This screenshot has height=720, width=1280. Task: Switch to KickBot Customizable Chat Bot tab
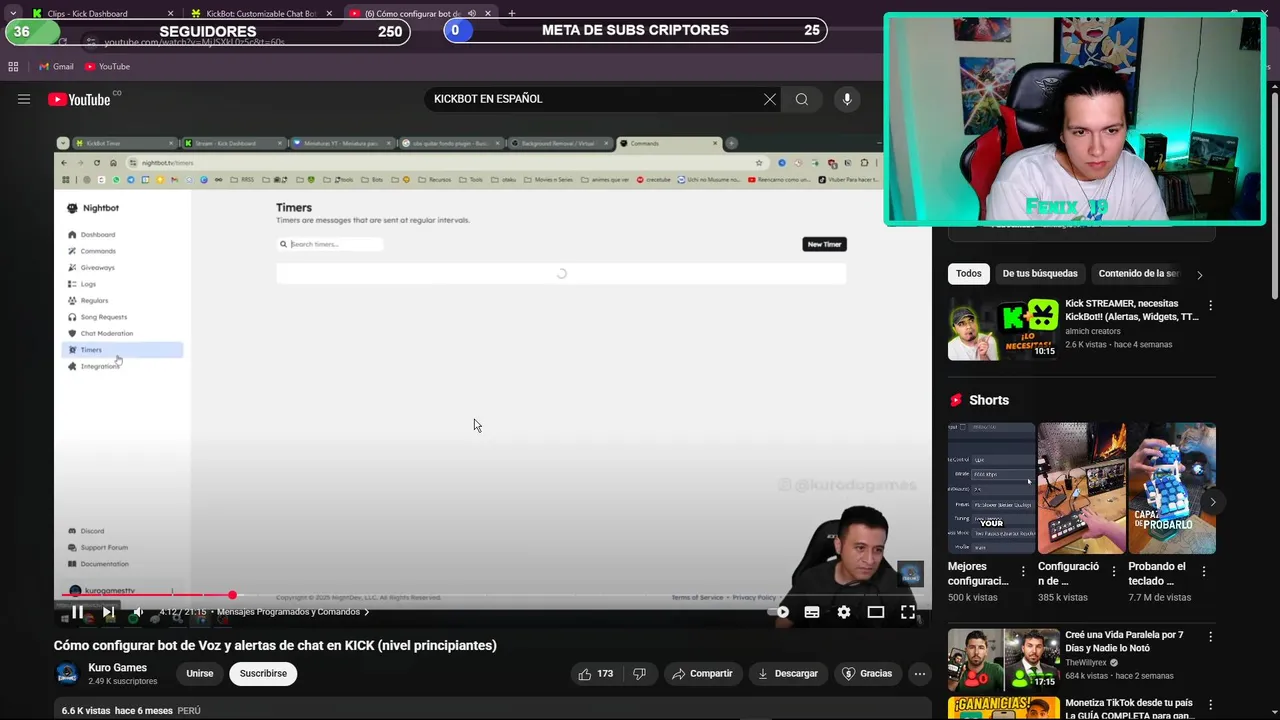point(260,13)
